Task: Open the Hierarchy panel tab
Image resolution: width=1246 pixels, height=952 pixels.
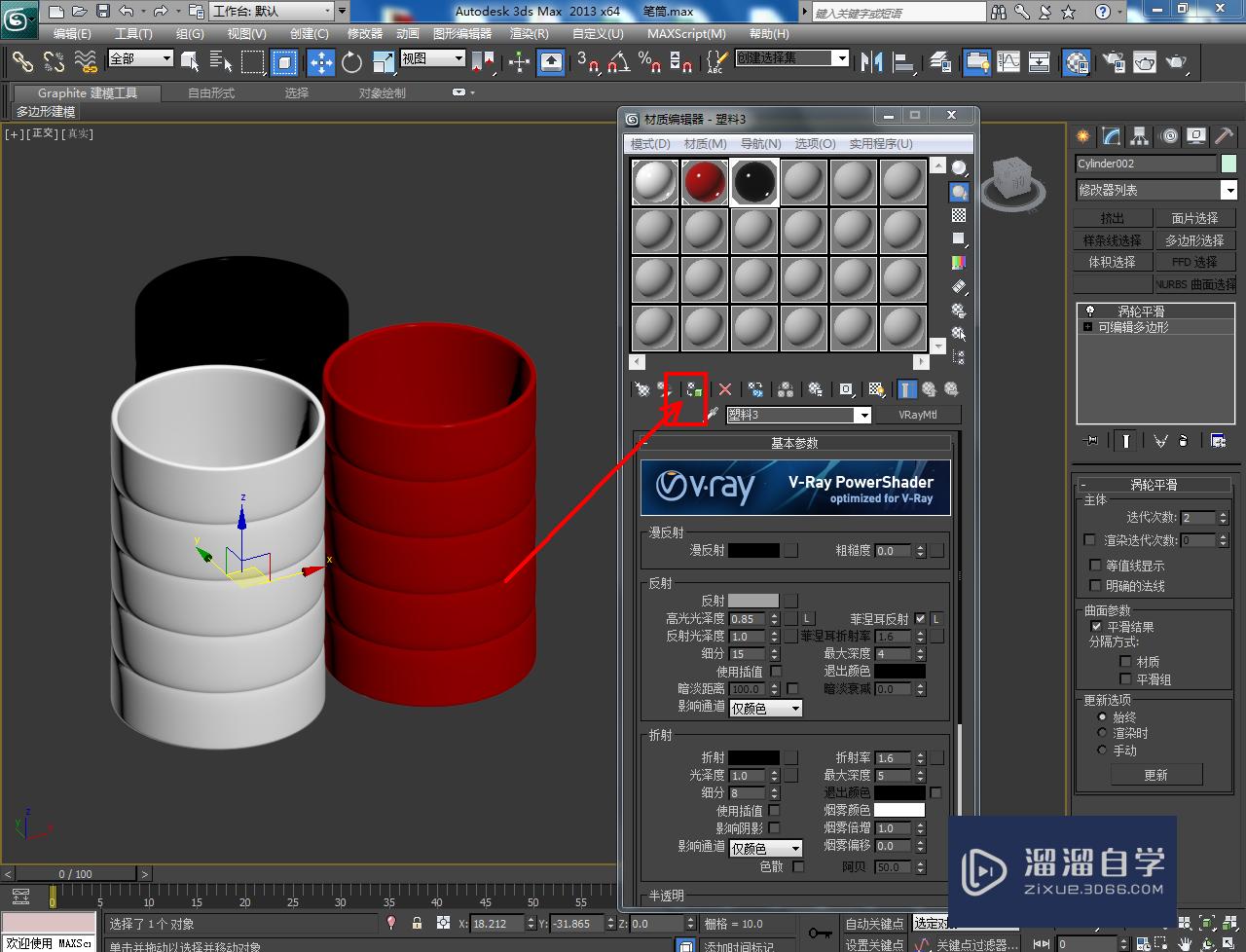Action: pyautogui.click(x=1140, y=136)
